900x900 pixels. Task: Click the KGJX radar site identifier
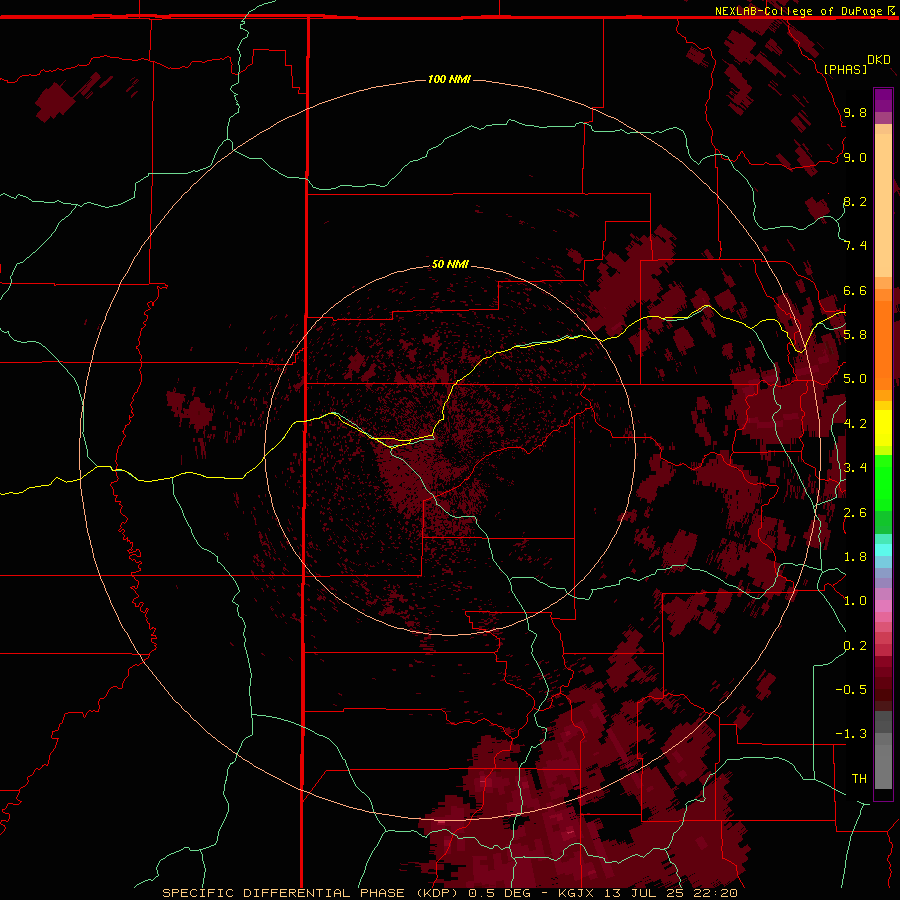coord(577,893)
